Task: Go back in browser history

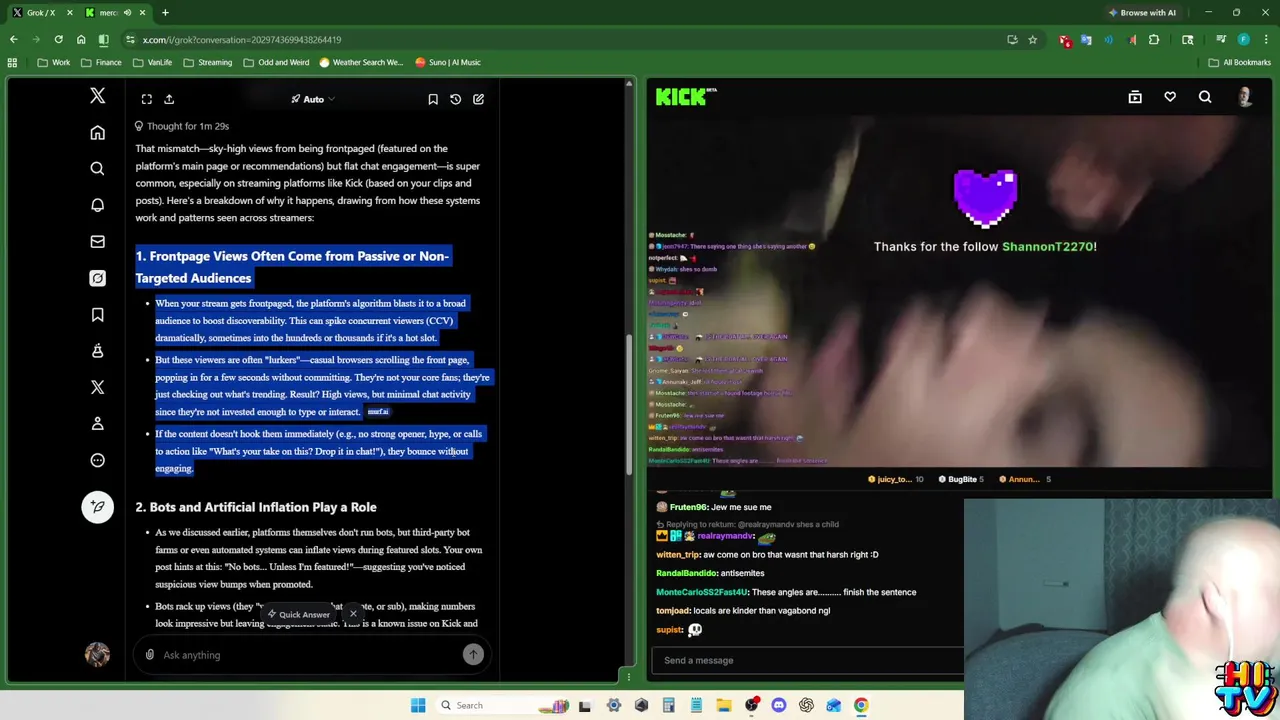Action: click(x=13, y=39)
